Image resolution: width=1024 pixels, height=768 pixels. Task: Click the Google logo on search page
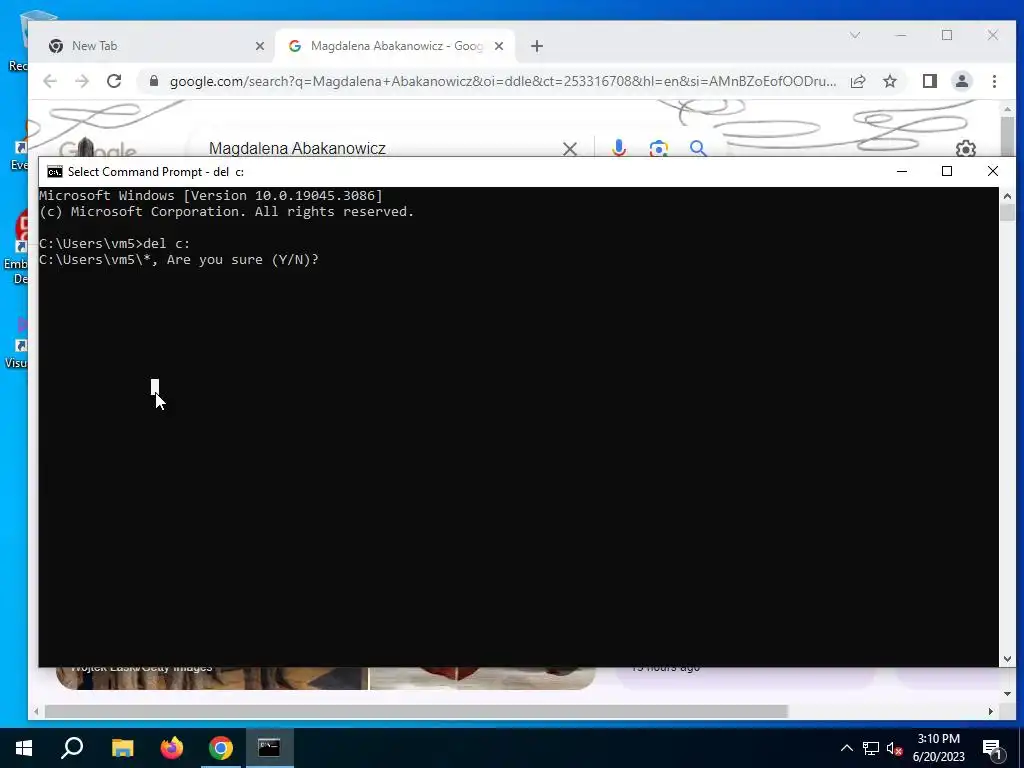98,149
